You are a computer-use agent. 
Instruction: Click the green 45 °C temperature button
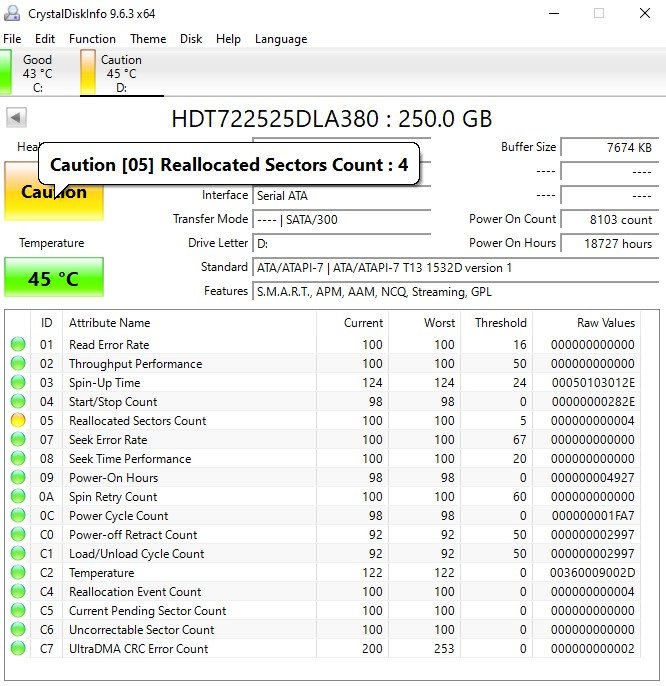54,278
